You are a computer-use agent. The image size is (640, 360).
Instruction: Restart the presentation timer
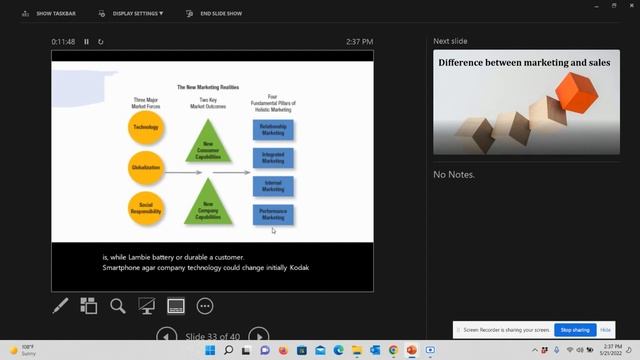click(x=100, y=42)
